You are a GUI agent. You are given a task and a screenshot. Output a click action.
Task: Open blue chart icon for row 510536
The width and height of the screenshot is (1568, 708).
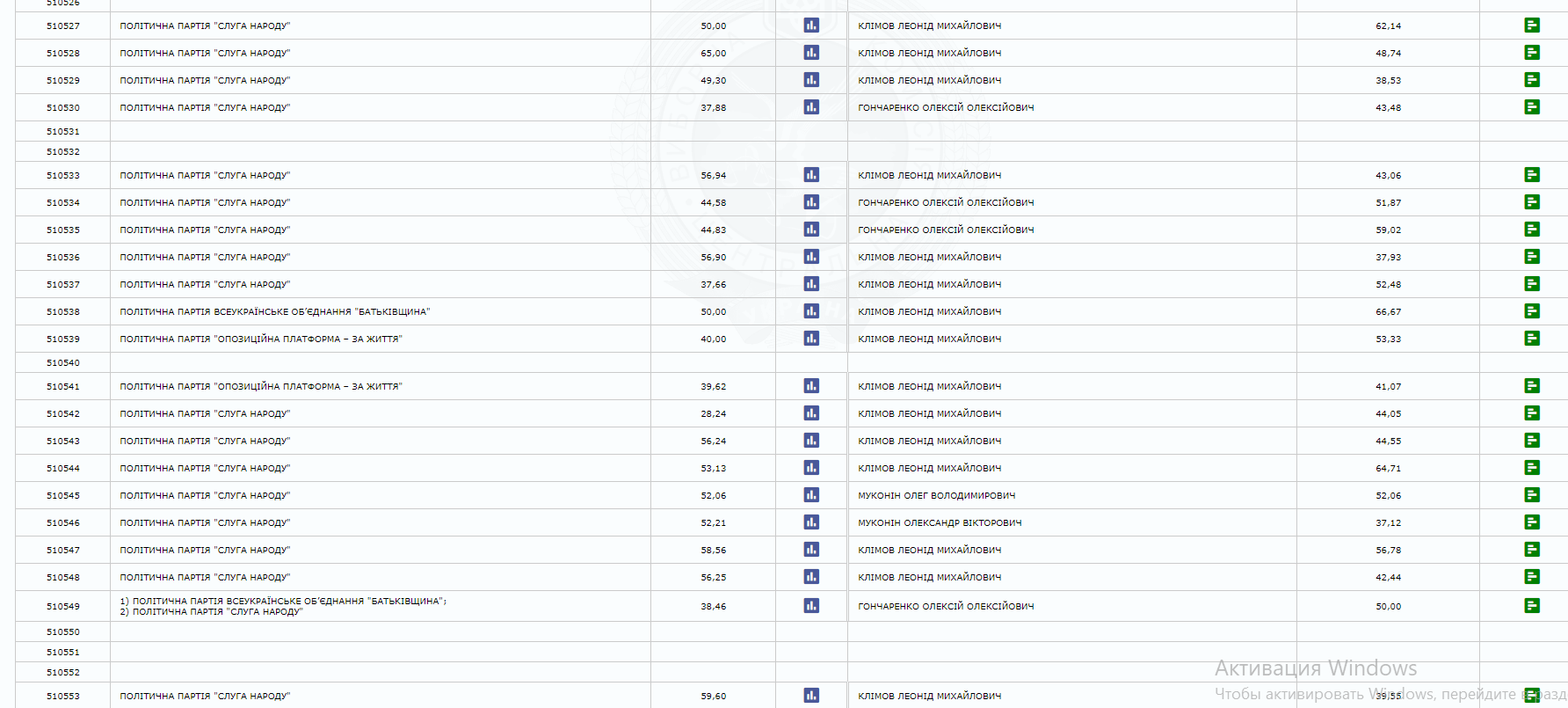point(811,257)
